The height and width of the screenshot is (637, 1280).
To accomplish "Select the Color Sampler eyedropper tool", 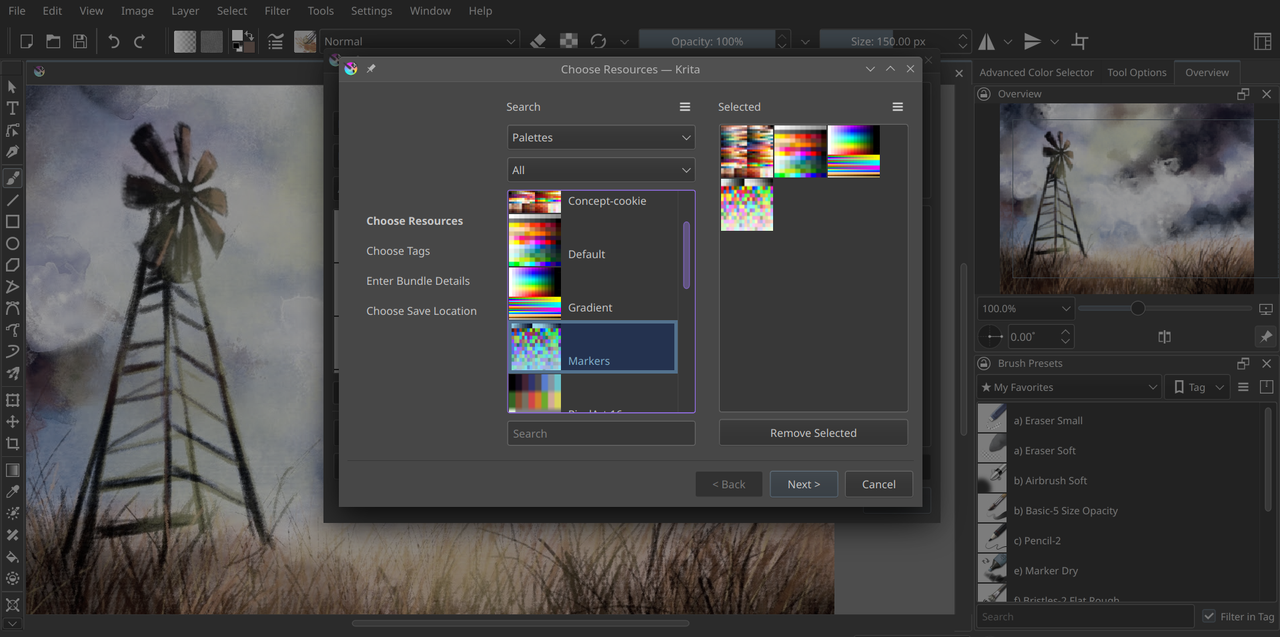I will (x=12, y=492).
